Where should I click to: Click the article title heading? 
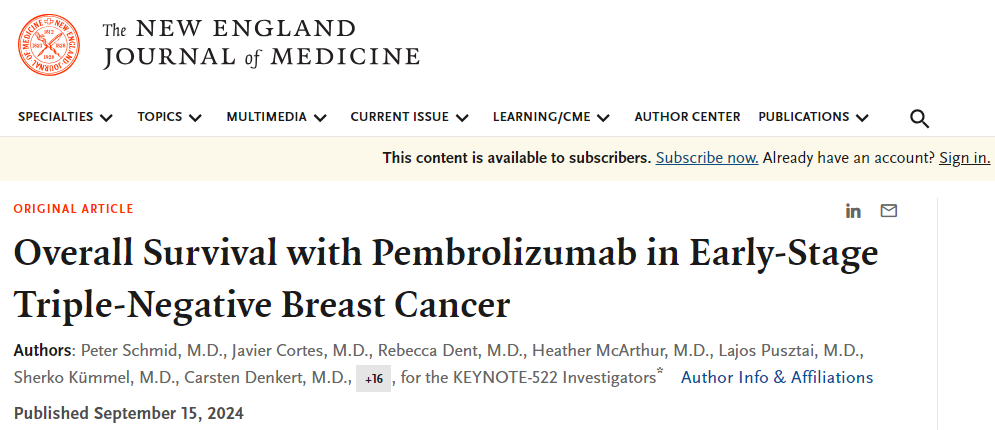tap(445, 278)
